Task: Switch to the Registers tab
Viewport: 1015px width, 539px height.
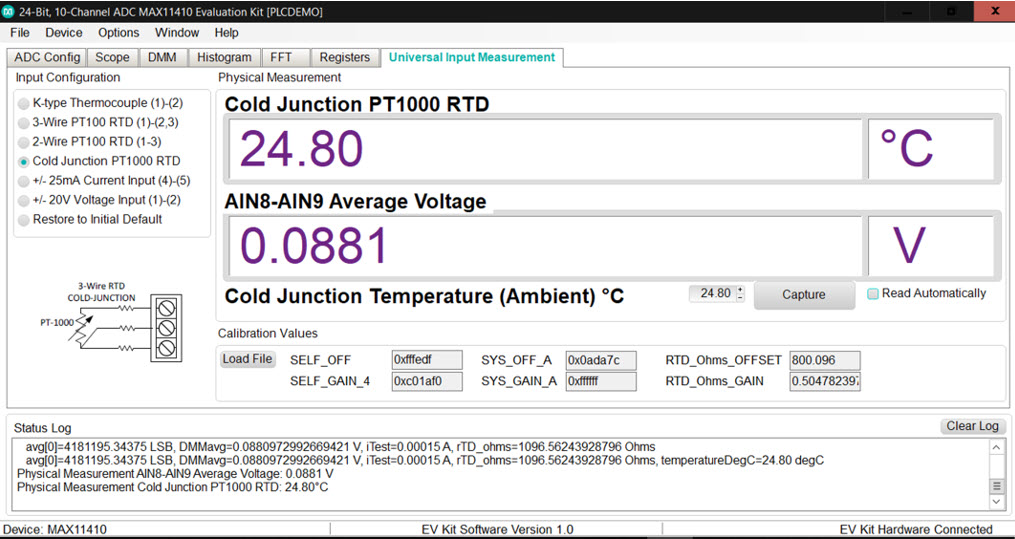Action: coord(345,58)
